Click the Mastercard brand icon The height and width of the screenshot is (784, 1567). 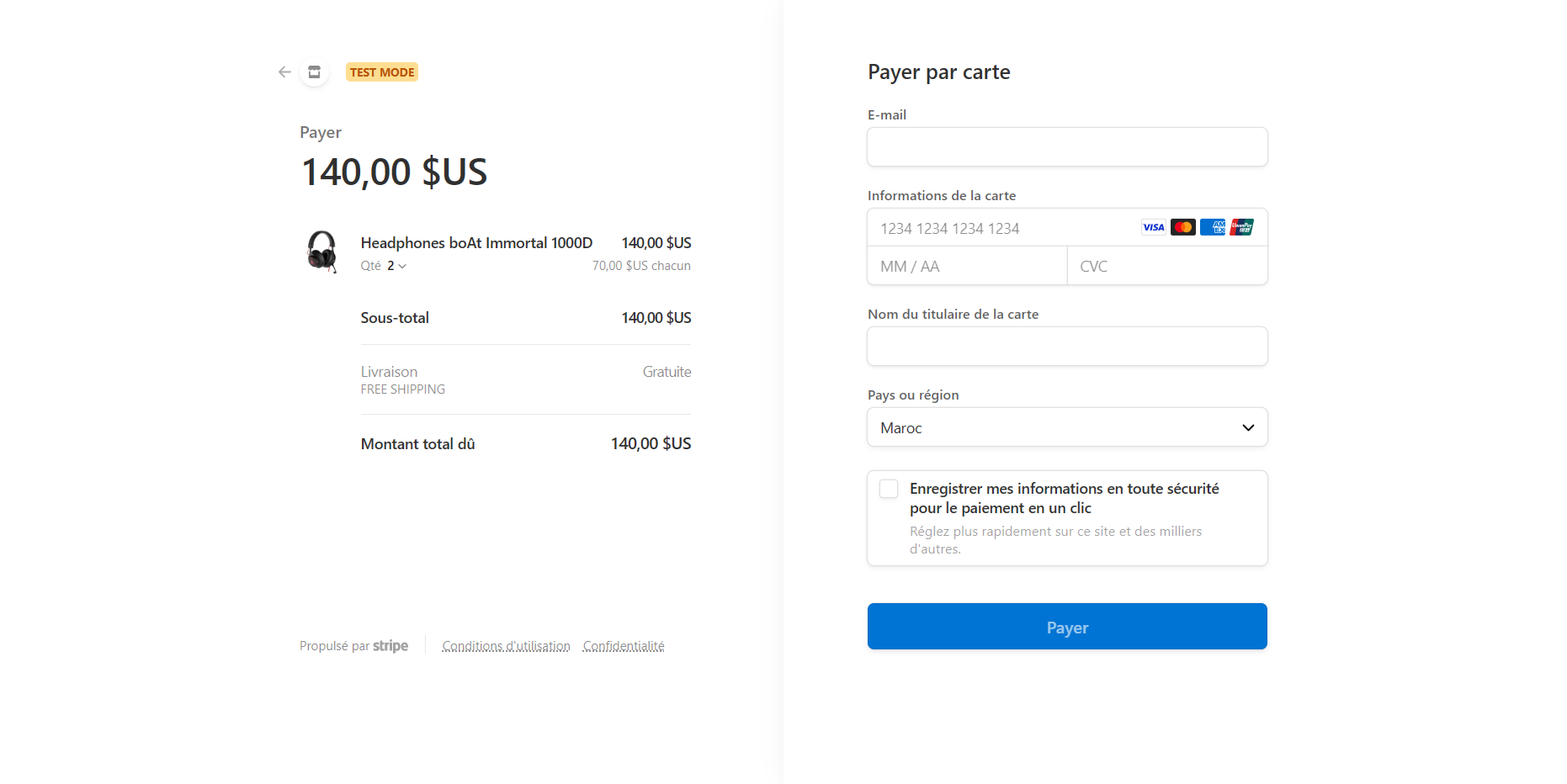coord(1182,227)
